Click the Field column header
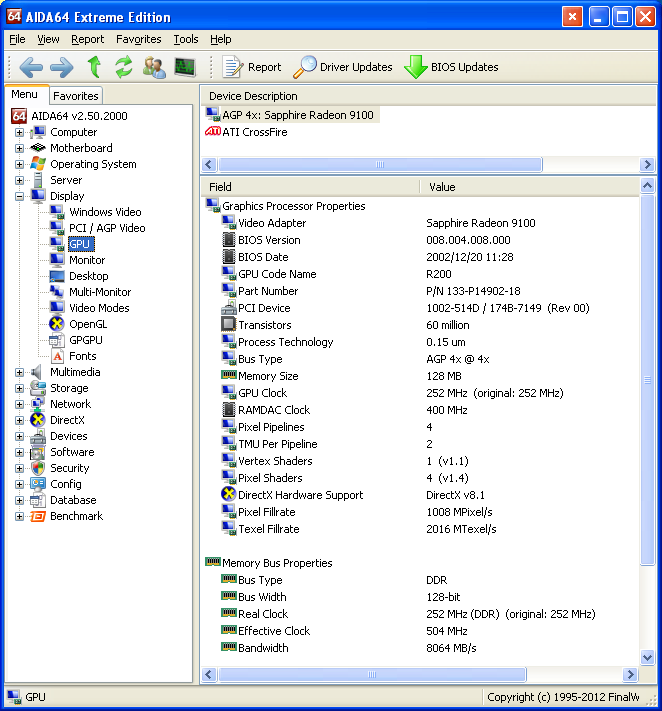The width and height of the screenshot is (662, 711). (312, 187)
